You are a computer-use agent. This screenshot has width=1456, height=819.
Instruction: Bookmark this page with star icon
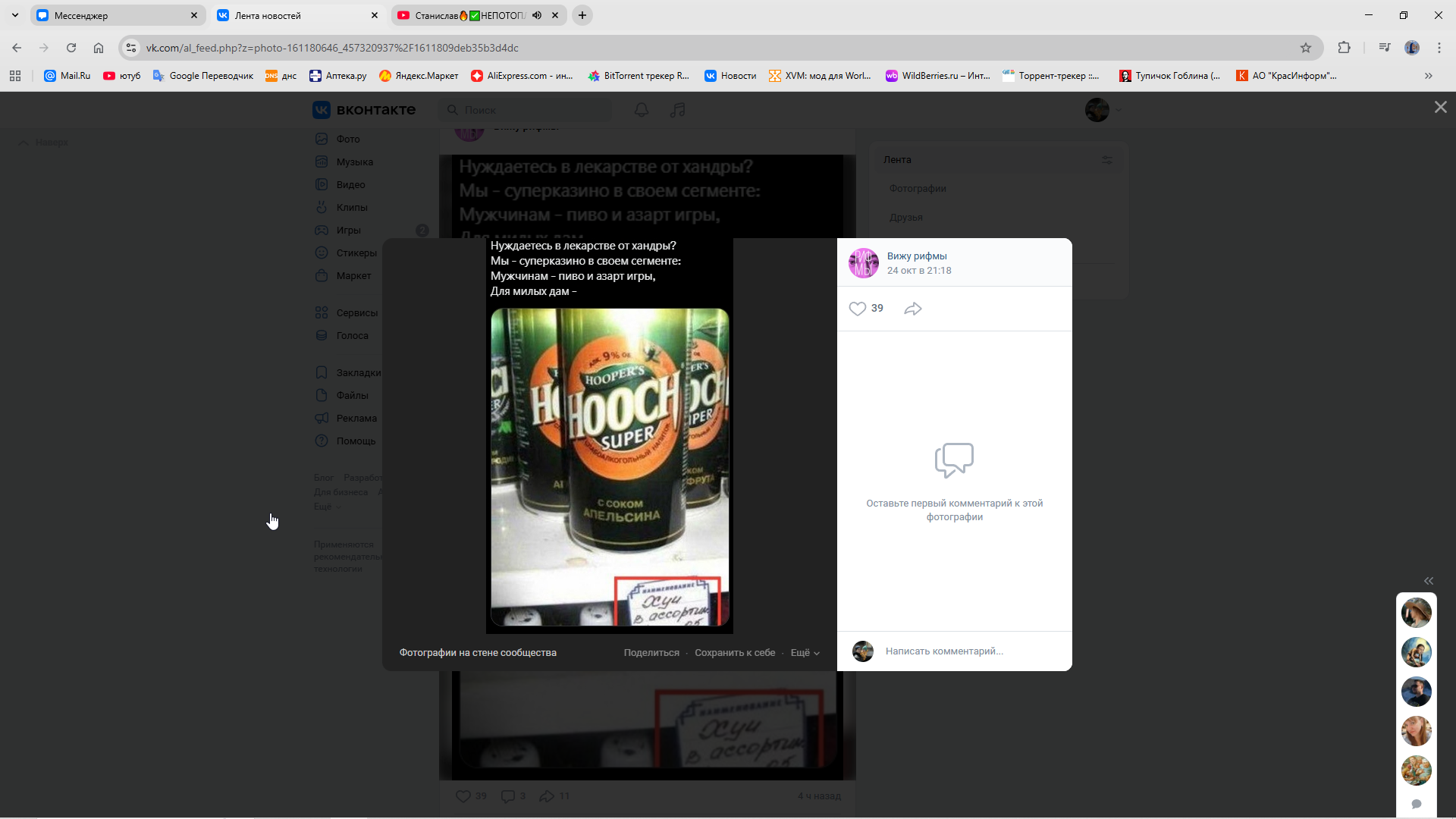1305,48
